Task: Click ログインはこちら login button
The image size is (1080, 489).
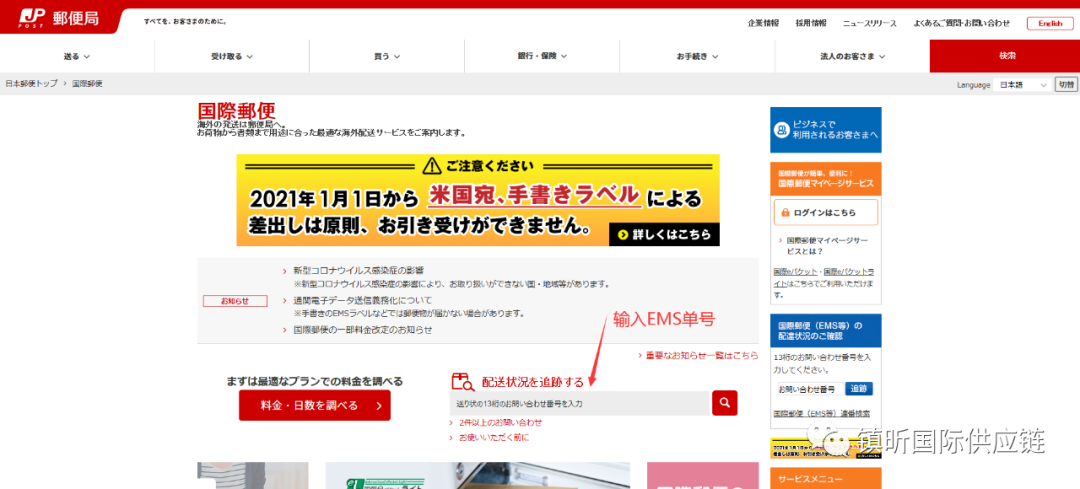Action: [x=826, y=213]
